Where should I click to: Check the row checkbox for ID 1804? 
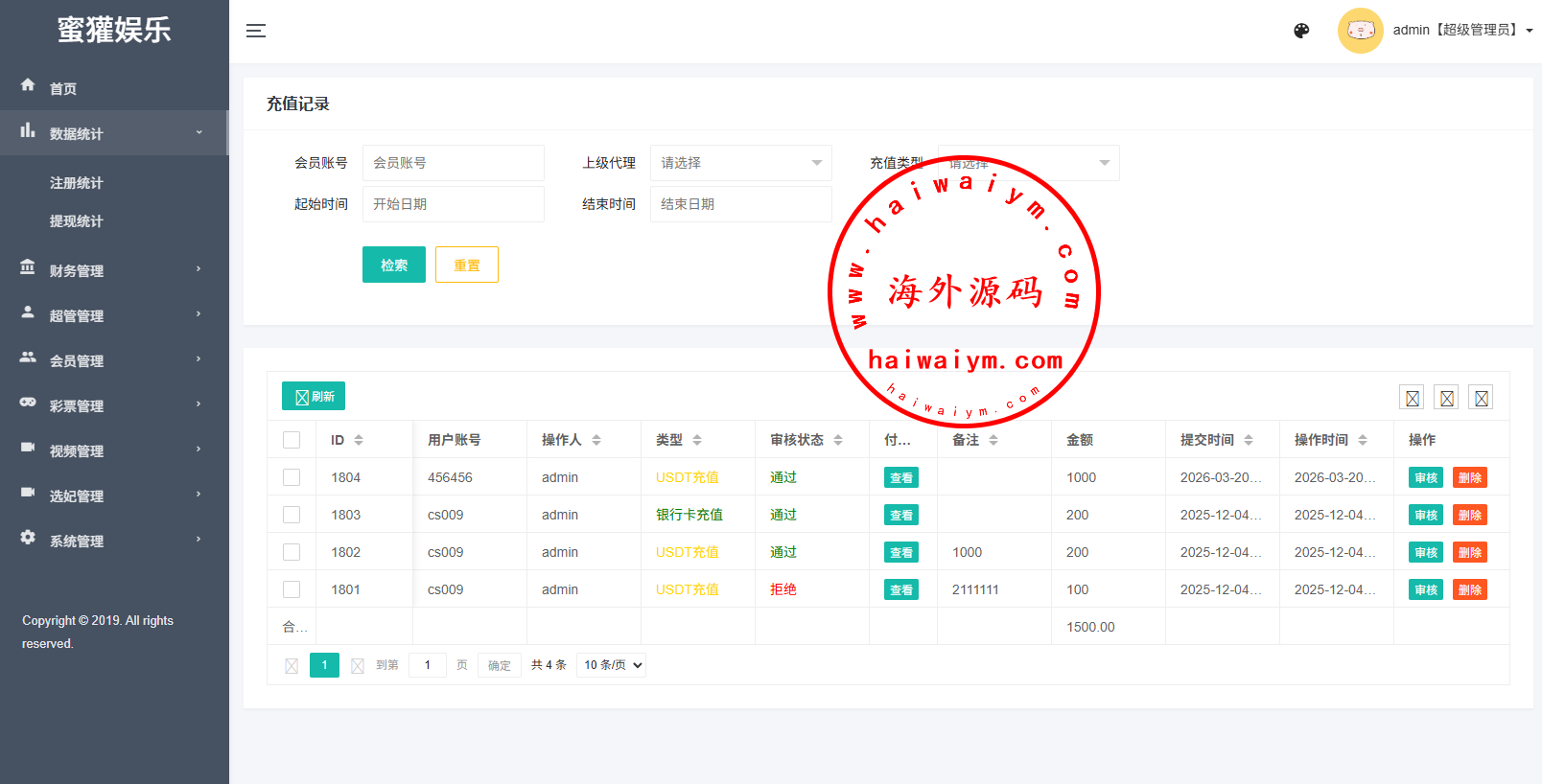[292, 477]
